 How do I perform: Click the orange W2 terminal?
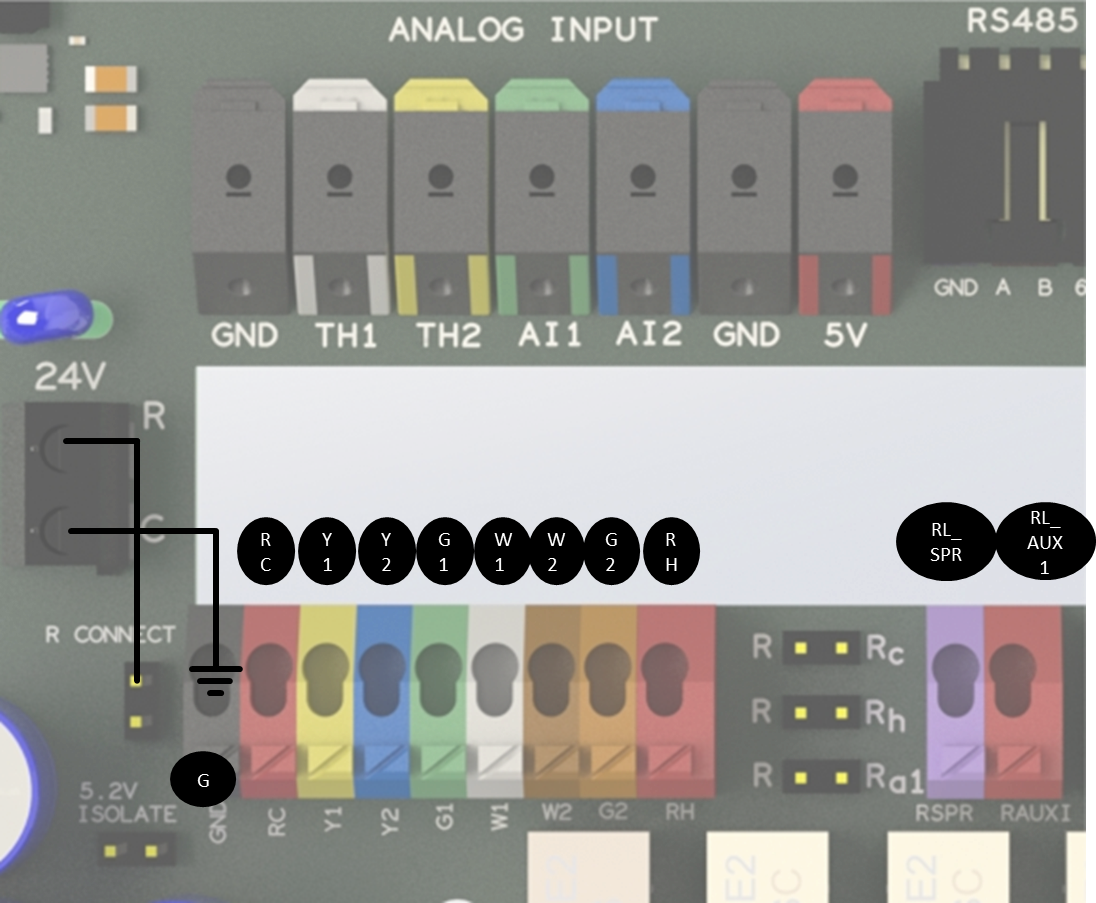click(x=550, y=680)
